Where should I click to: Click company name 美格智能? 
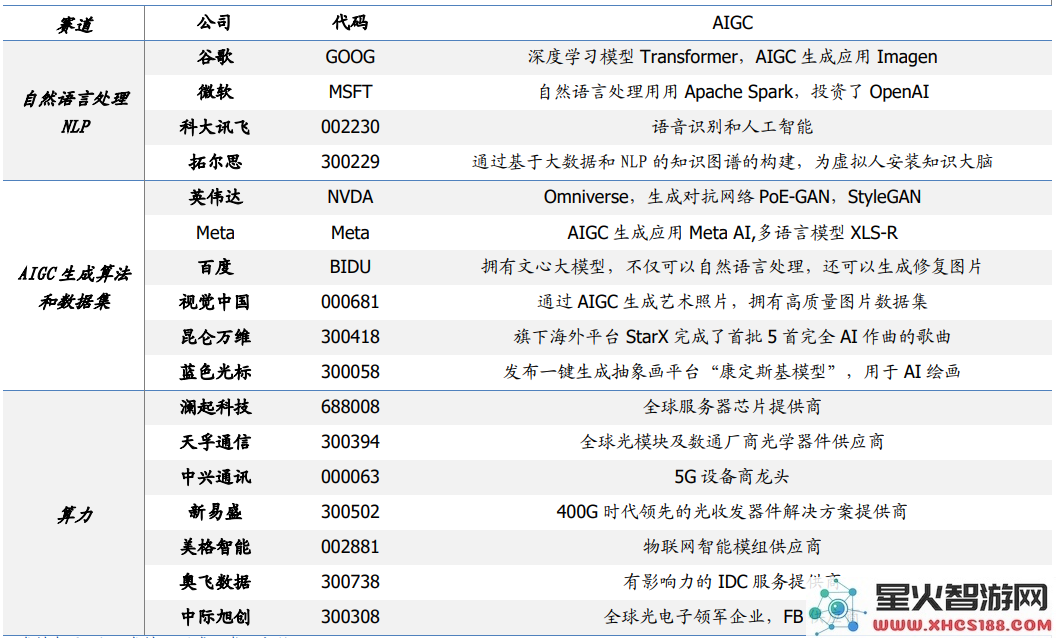tap(215, 547)
